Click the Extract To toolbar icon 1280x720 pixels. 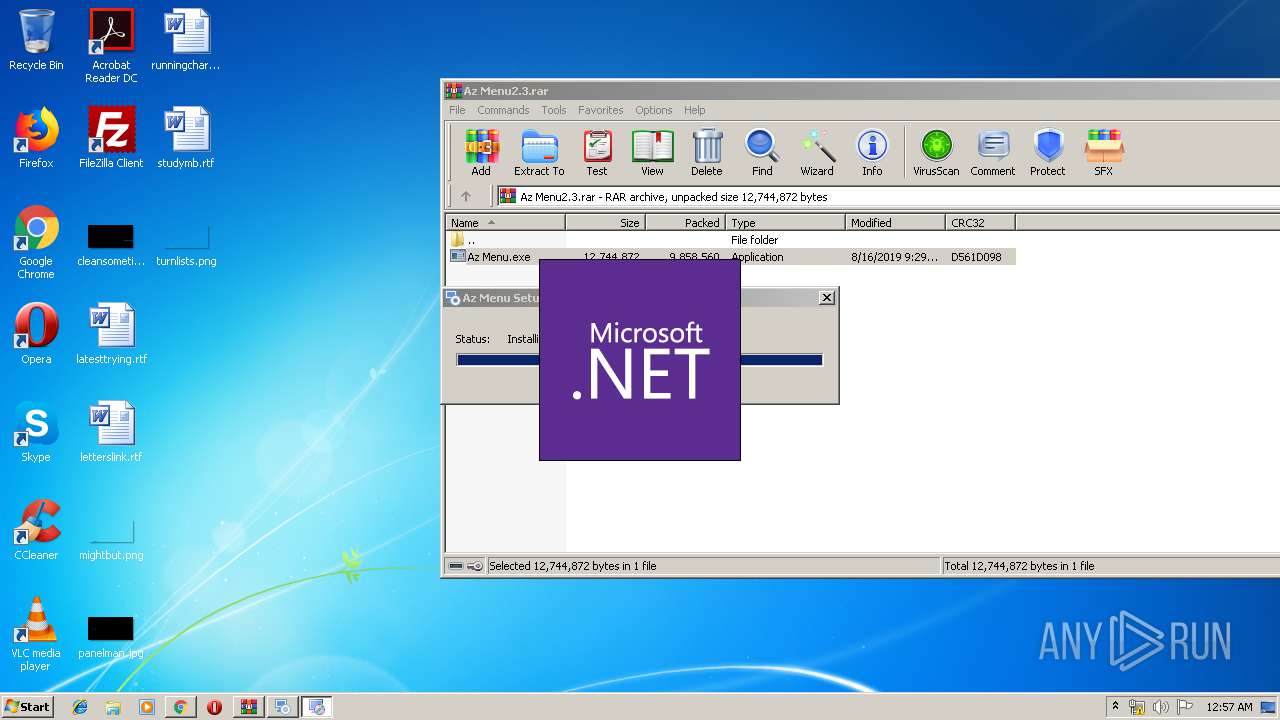point(539,153)
